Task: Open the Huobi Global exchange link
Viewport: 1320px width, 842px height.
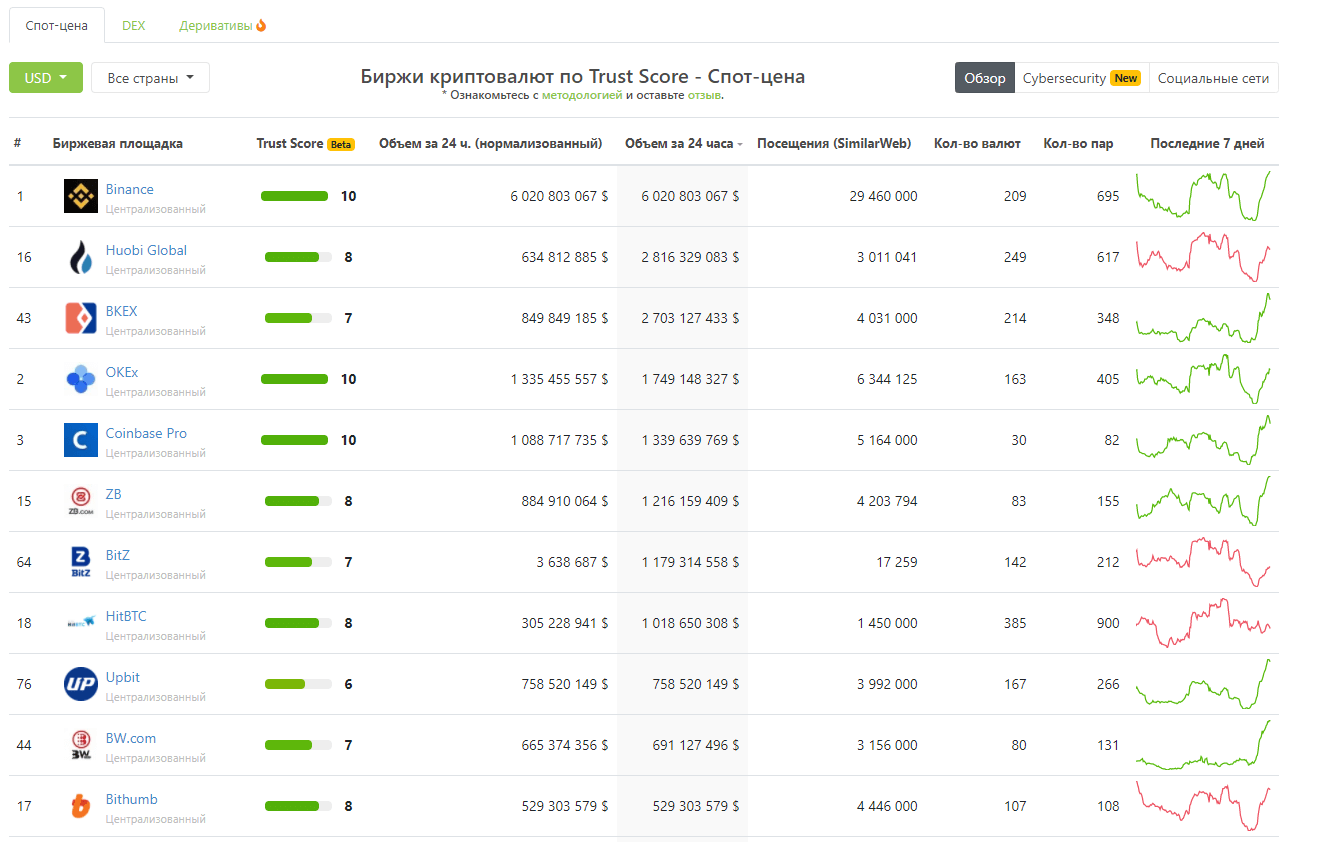Action: (x=146, y=250)
